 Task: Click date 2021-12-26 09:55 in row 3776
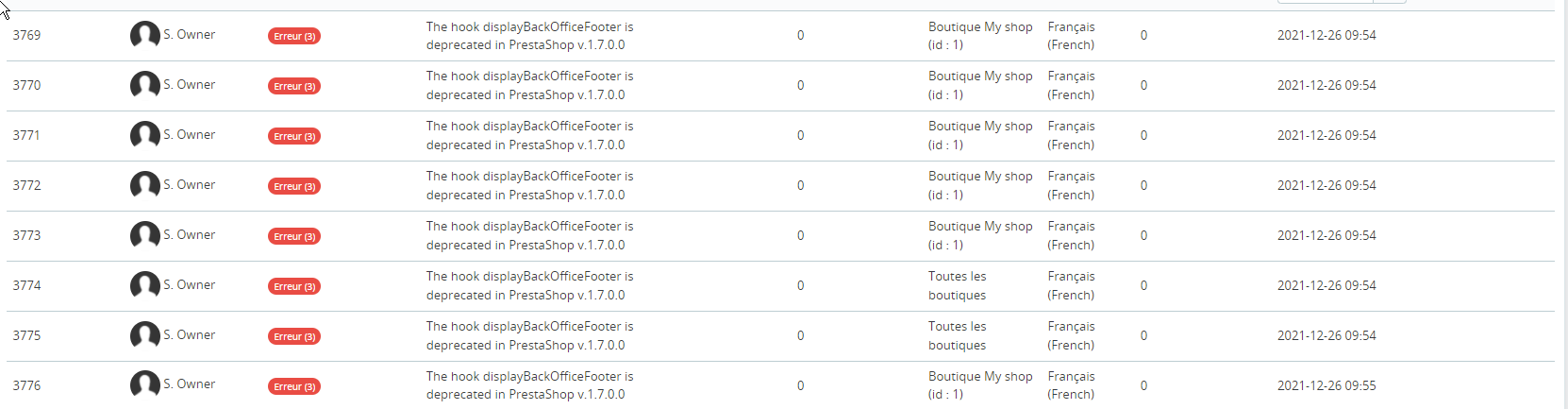click(x=1326, y=385)
